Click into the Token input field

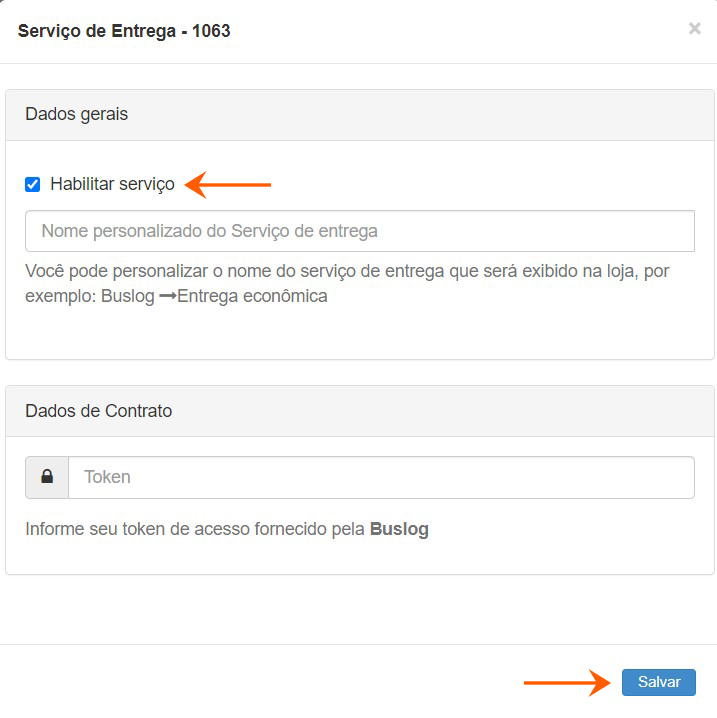click(380, 477)
